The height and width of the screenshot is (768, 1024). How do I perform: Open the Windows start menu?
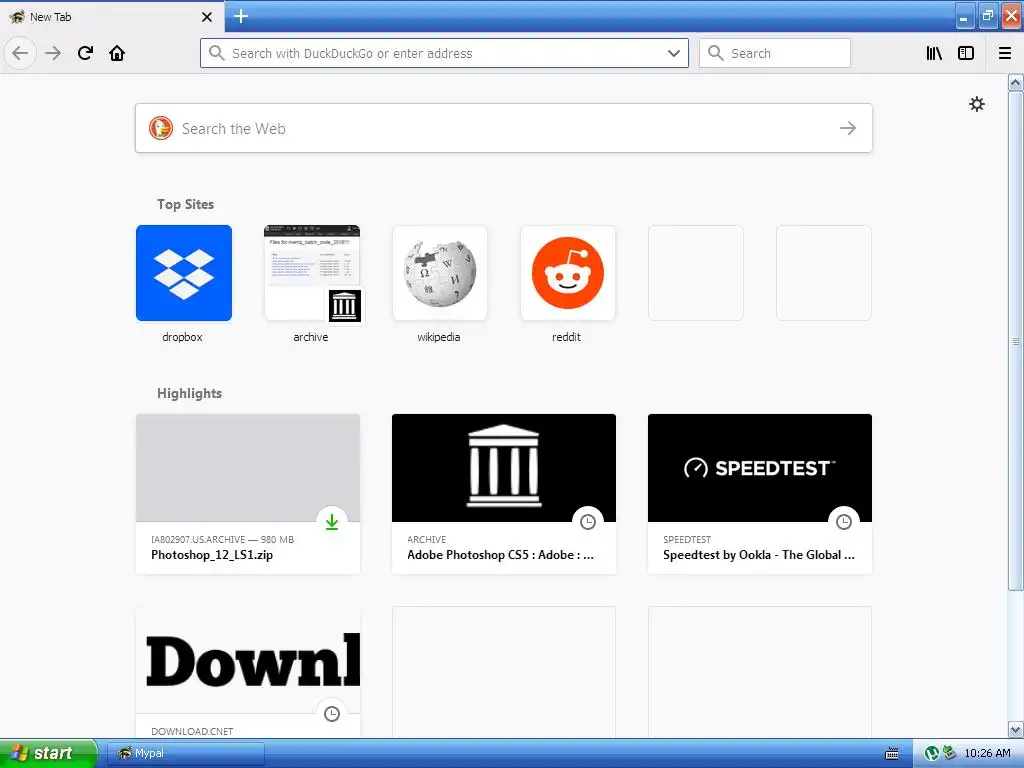(48, 753)
